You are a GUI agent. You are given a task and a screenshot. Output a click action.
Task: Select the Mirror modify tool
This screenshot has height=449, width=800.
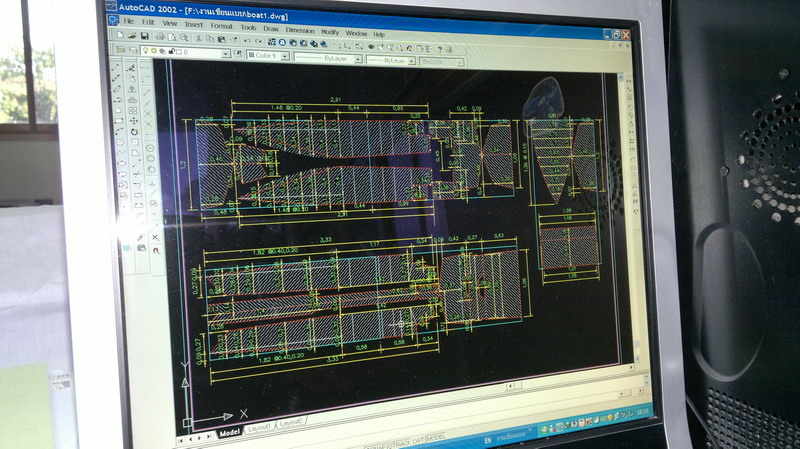click(132, 89)
